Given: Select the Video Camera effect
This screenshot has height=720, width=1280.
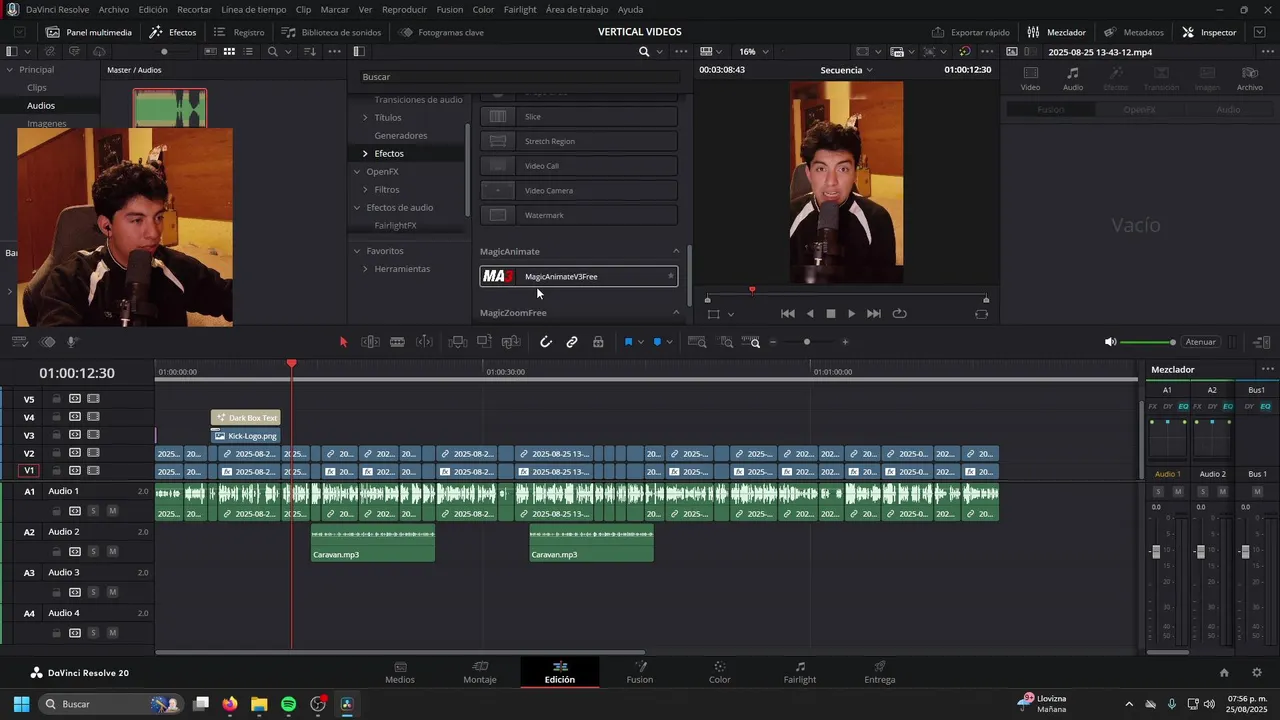Looking at the screenshot, I should coord(579,190).
